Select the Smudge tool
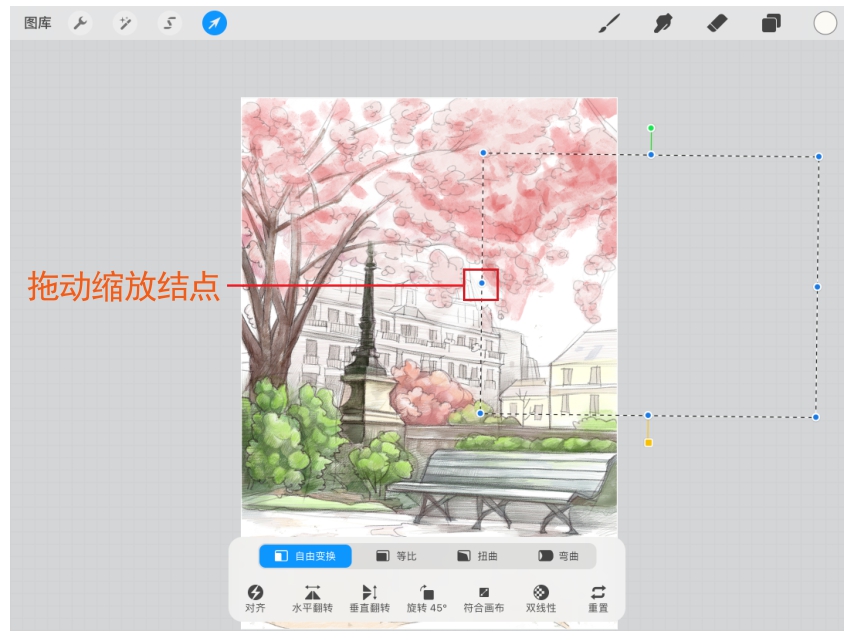 pos(663,23)
